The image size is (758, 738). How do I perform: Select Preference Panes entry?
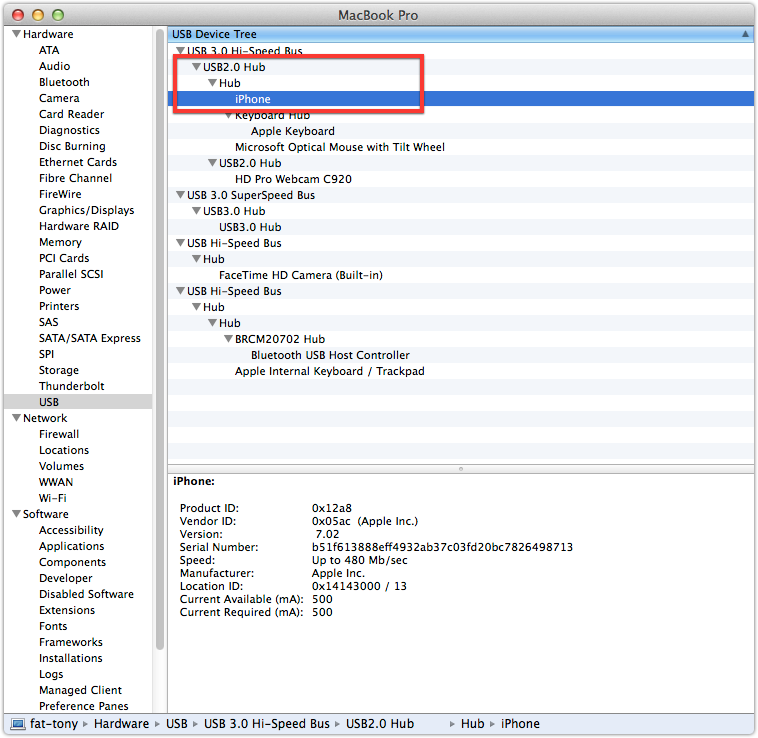84,706
